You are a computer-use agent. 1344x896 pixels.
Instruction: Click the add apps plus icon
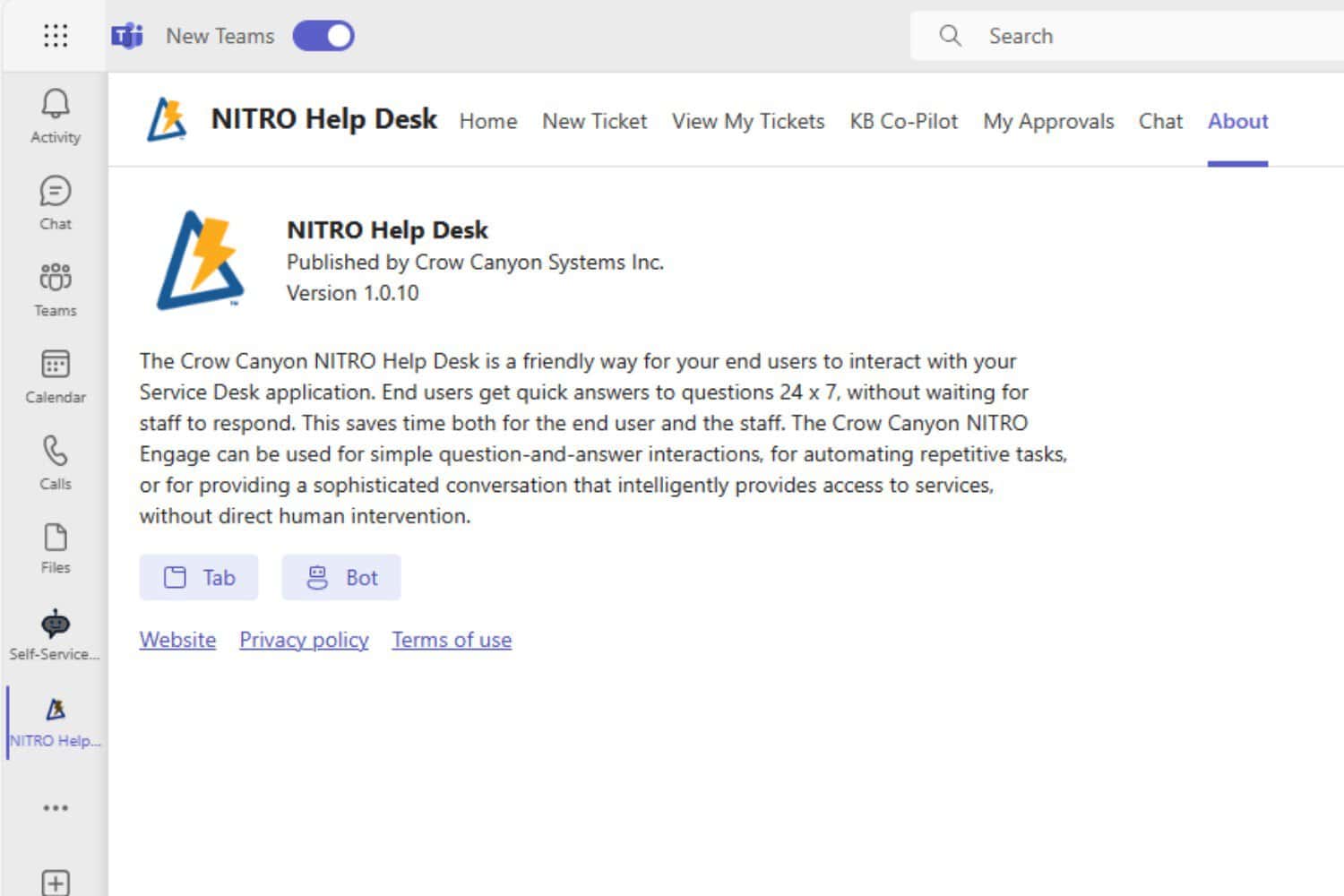click(56, 883)
